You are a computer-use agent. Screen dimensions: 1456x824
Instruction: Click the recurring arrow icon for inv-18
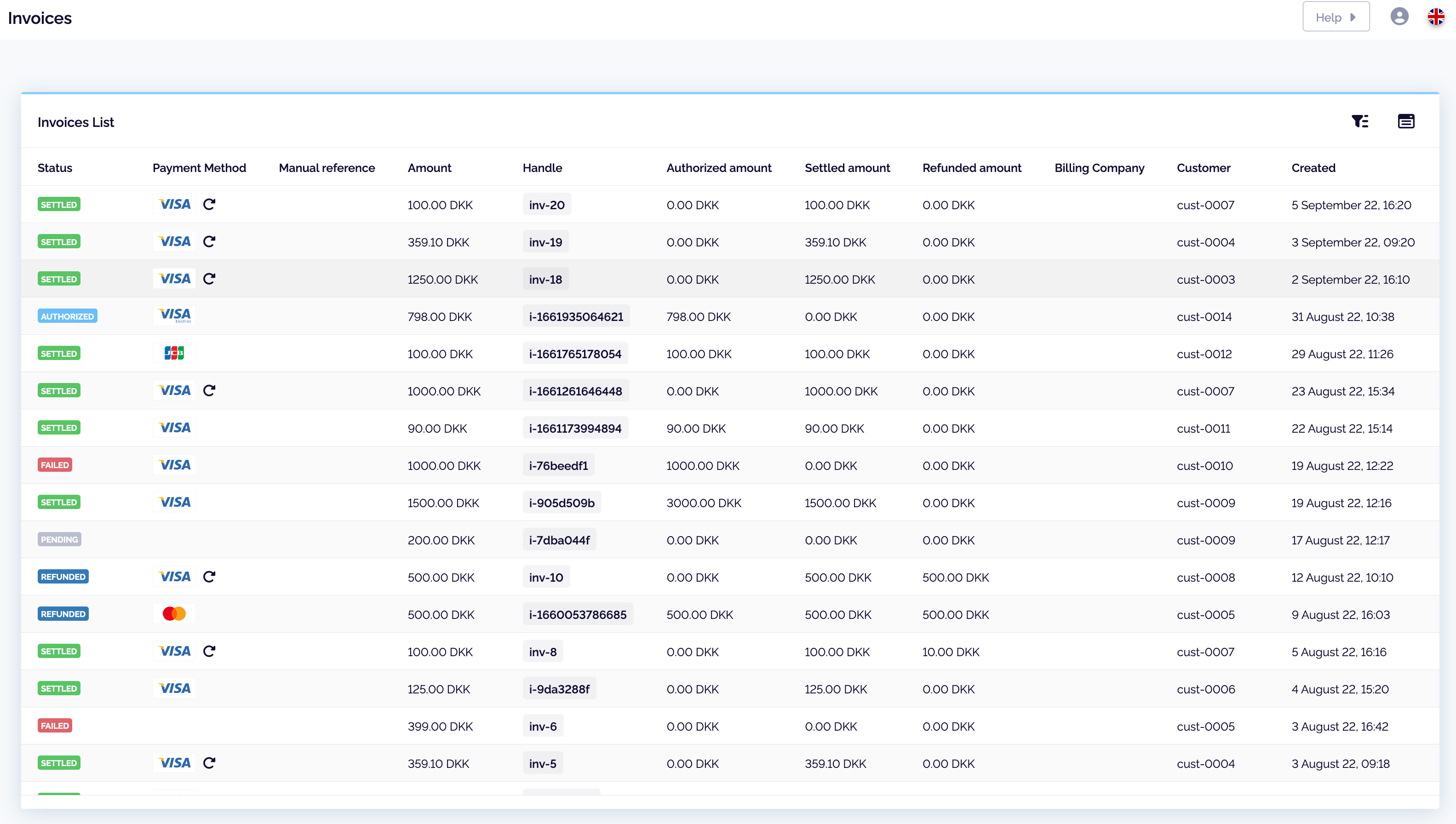[209, 279]
